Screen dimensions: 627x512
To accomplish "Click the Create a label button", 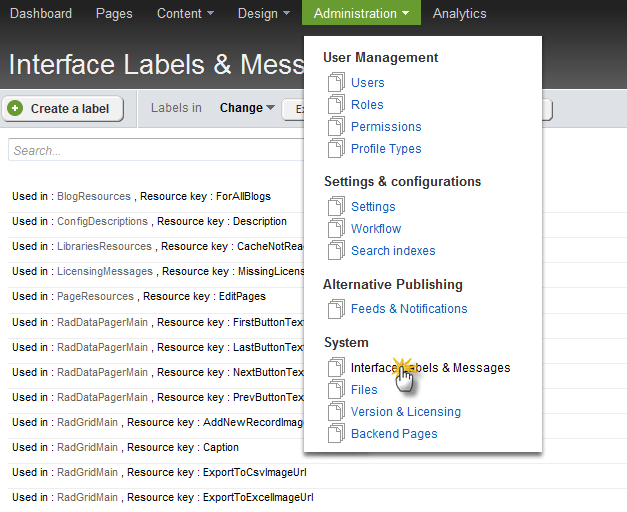I will (x=63, y=108).
